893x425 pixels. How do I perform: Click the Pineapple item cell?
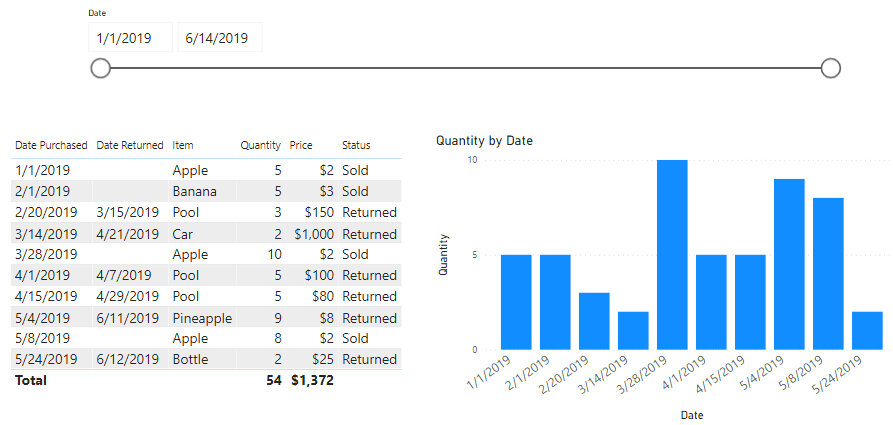(202, 318)
